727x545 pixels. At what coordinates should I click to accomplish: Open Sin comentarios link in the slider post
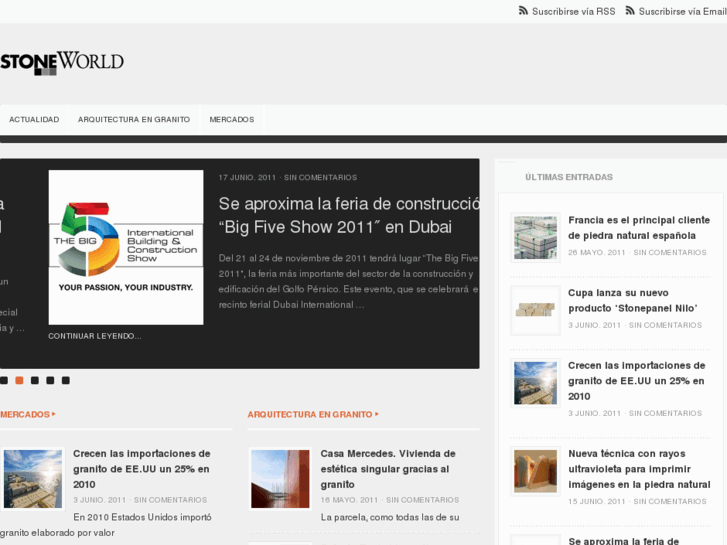320,178
